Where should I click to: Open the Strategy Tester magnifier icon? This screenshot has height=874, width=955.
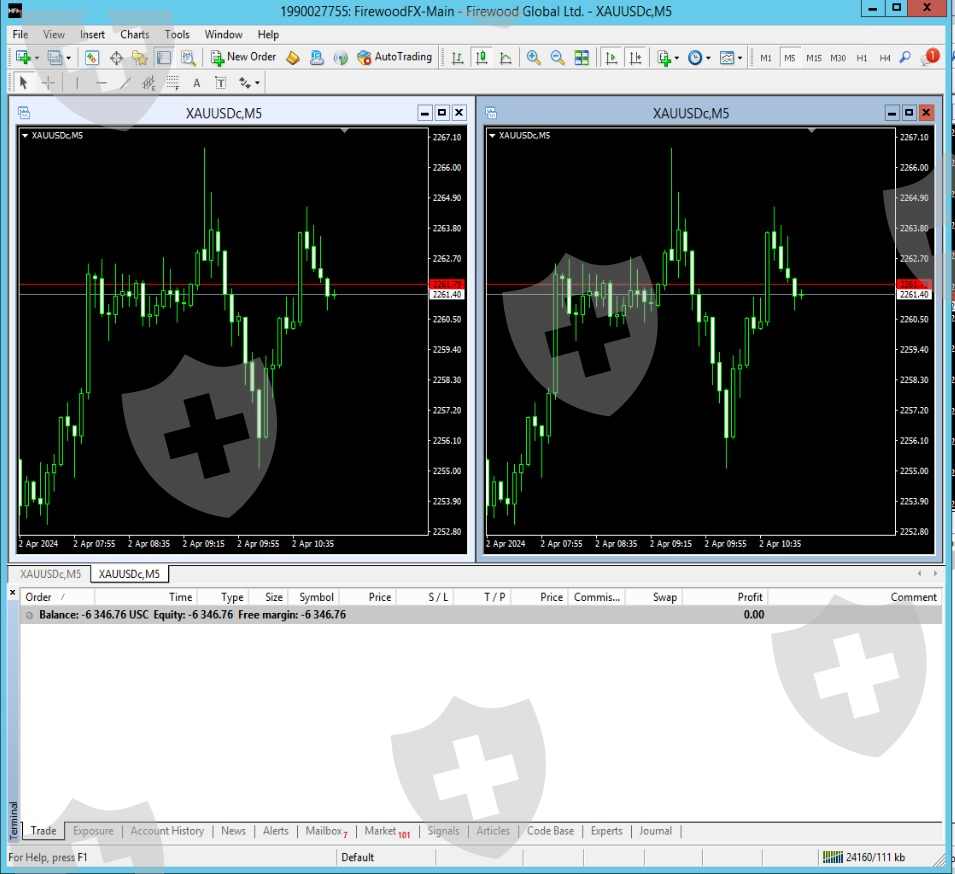pyautogui.click(x=188, y=58)
